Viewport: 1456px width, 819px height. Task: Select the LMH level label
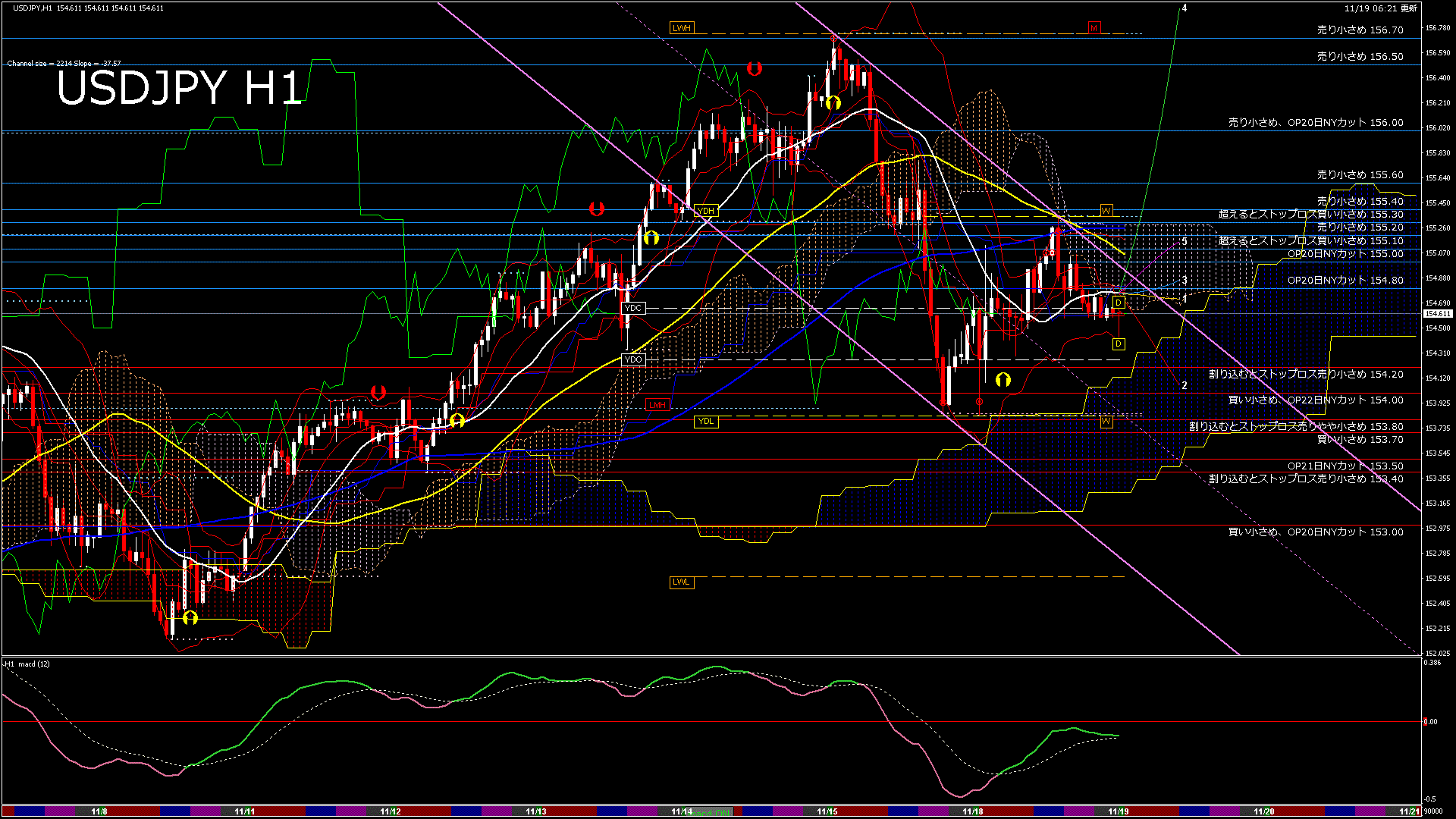click(657, 405)
